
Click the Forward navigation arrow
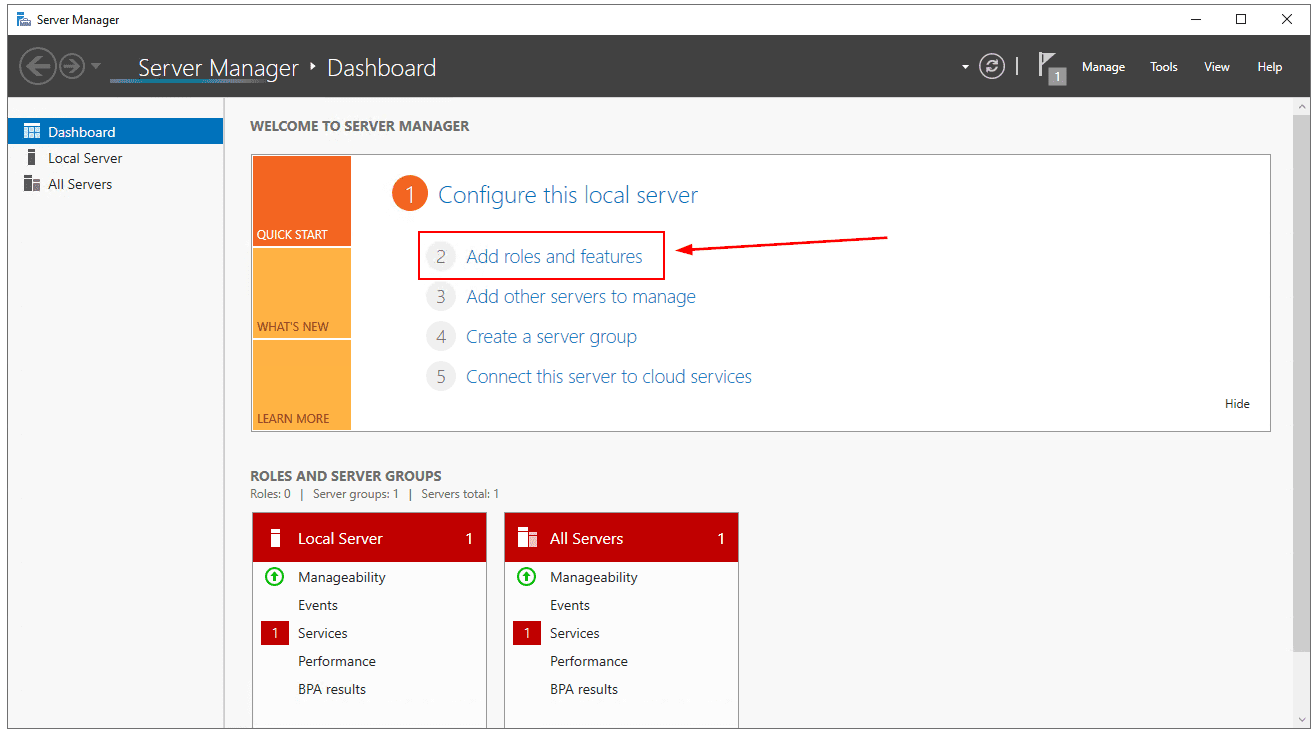(71, 67)
